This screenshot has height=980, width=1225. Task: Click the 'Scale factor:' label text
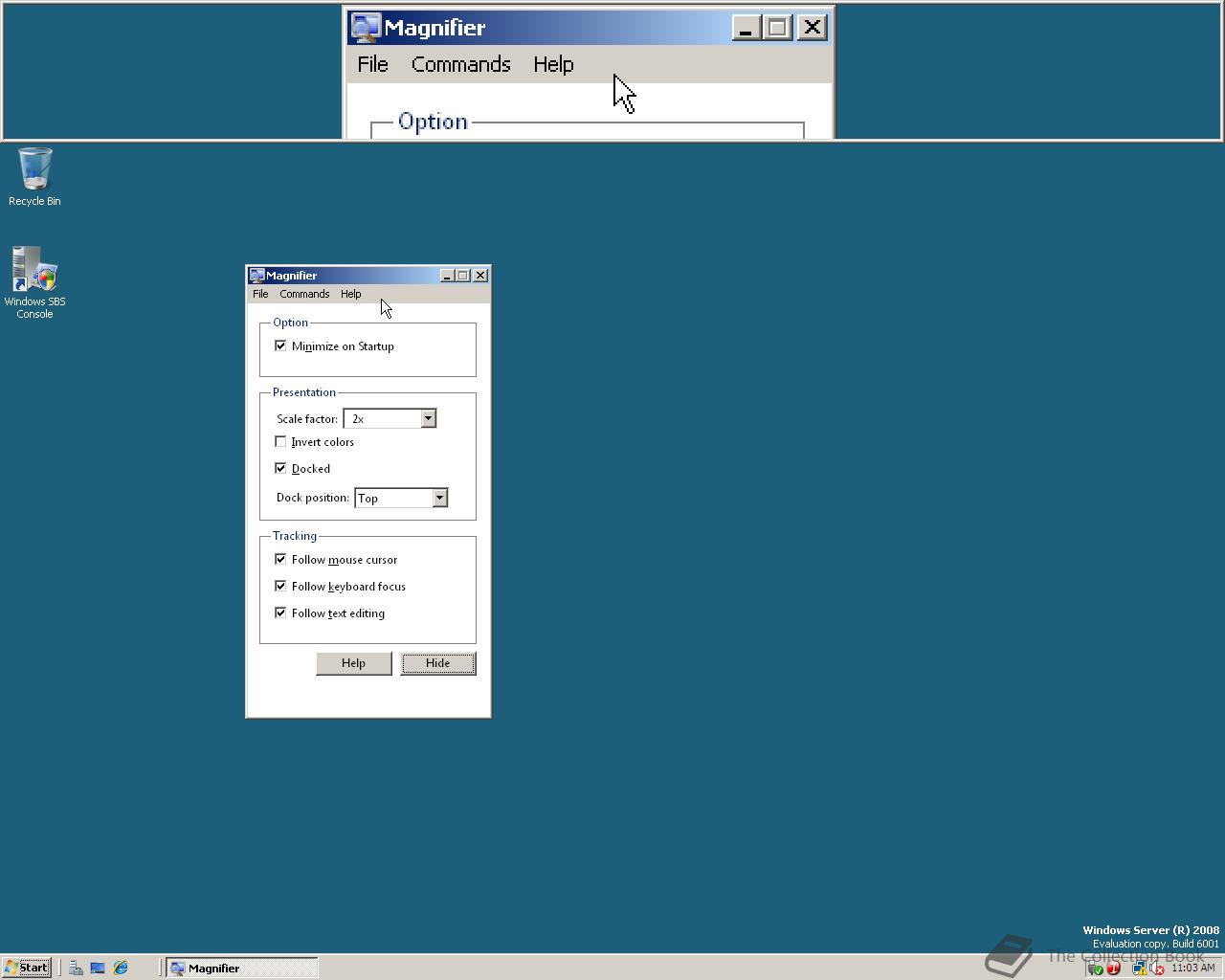tap(307, 419)
